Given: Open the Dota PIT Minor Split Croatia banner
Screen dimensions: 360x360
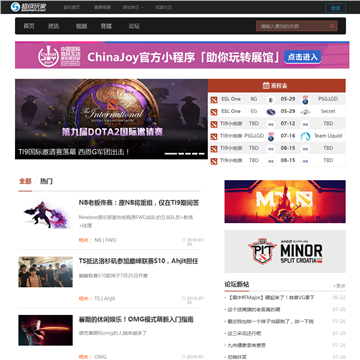Looking at the screenshot, I should coord(285,252).
